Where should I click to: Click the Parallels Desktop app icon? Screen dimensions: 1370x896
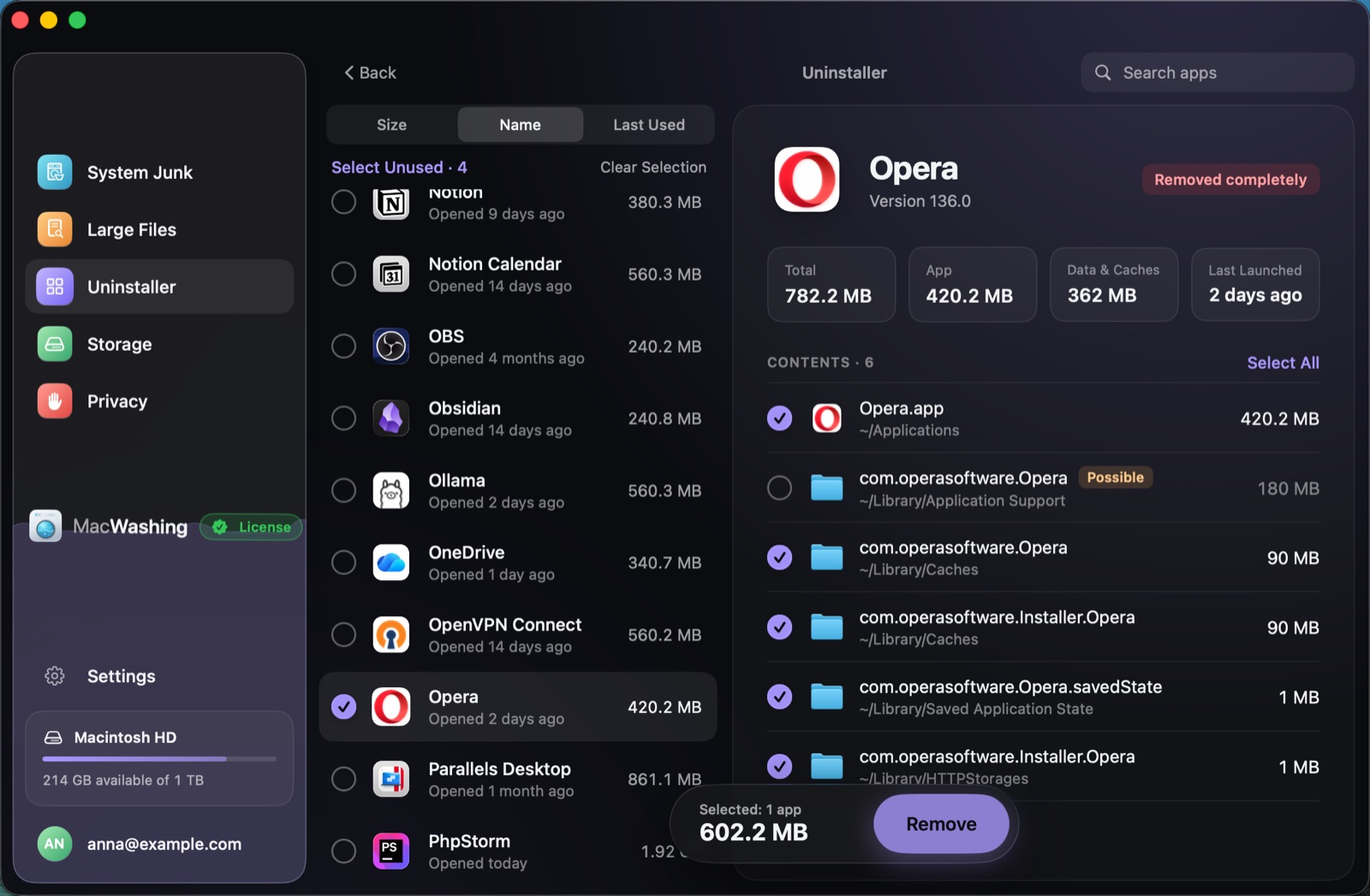tap(391, 779)
